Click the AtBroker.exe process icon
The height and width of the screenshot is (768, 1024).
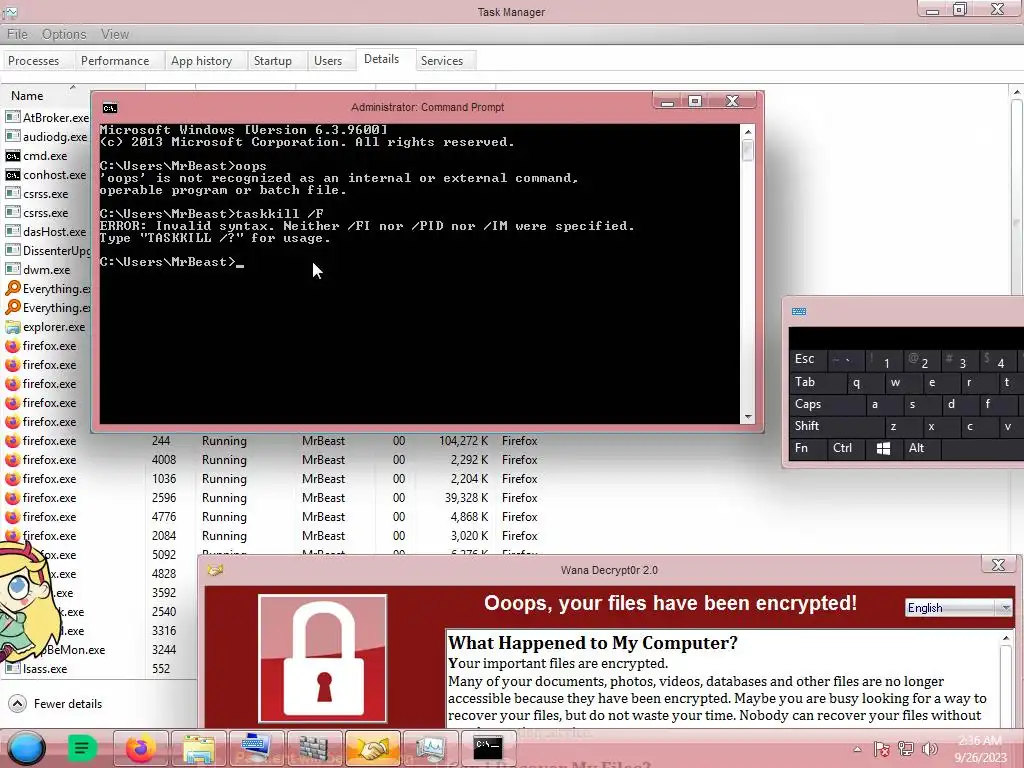pyautogui.click(x=12, y=118)
